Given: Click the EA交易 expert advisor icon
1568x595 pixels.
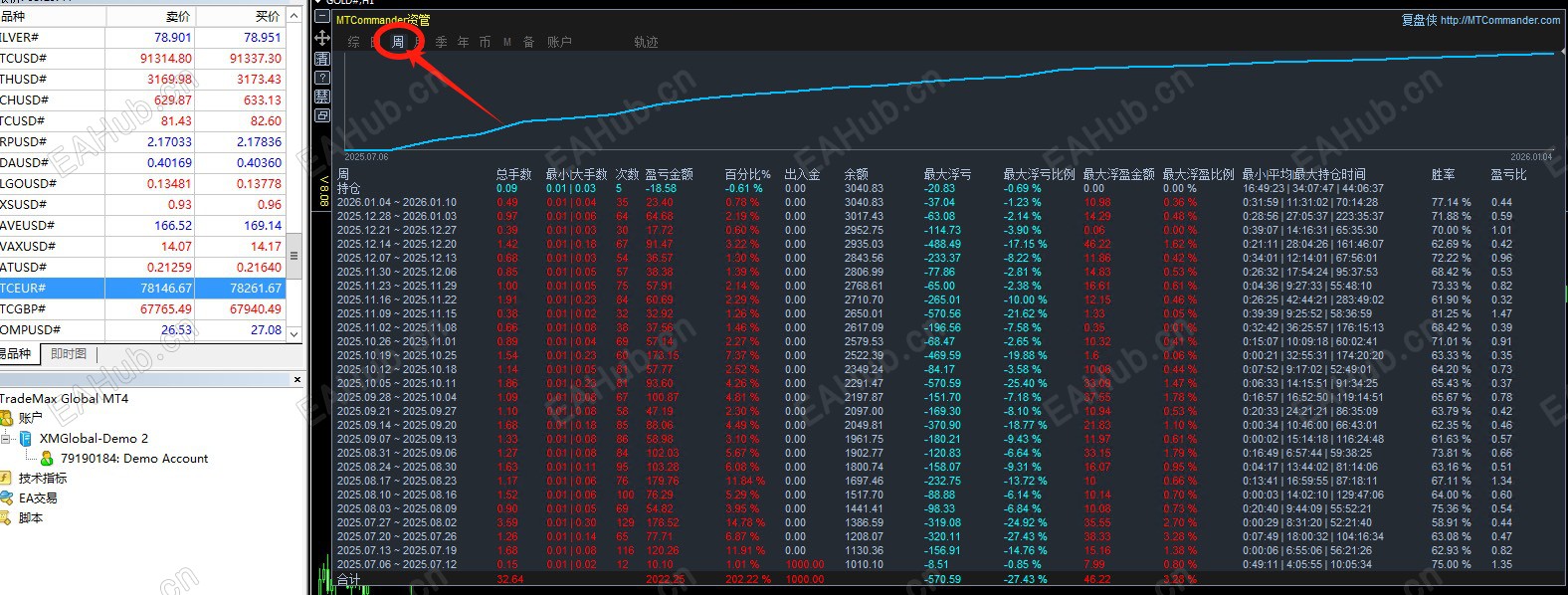Looking at the screenshot, I should coord(7,498).
